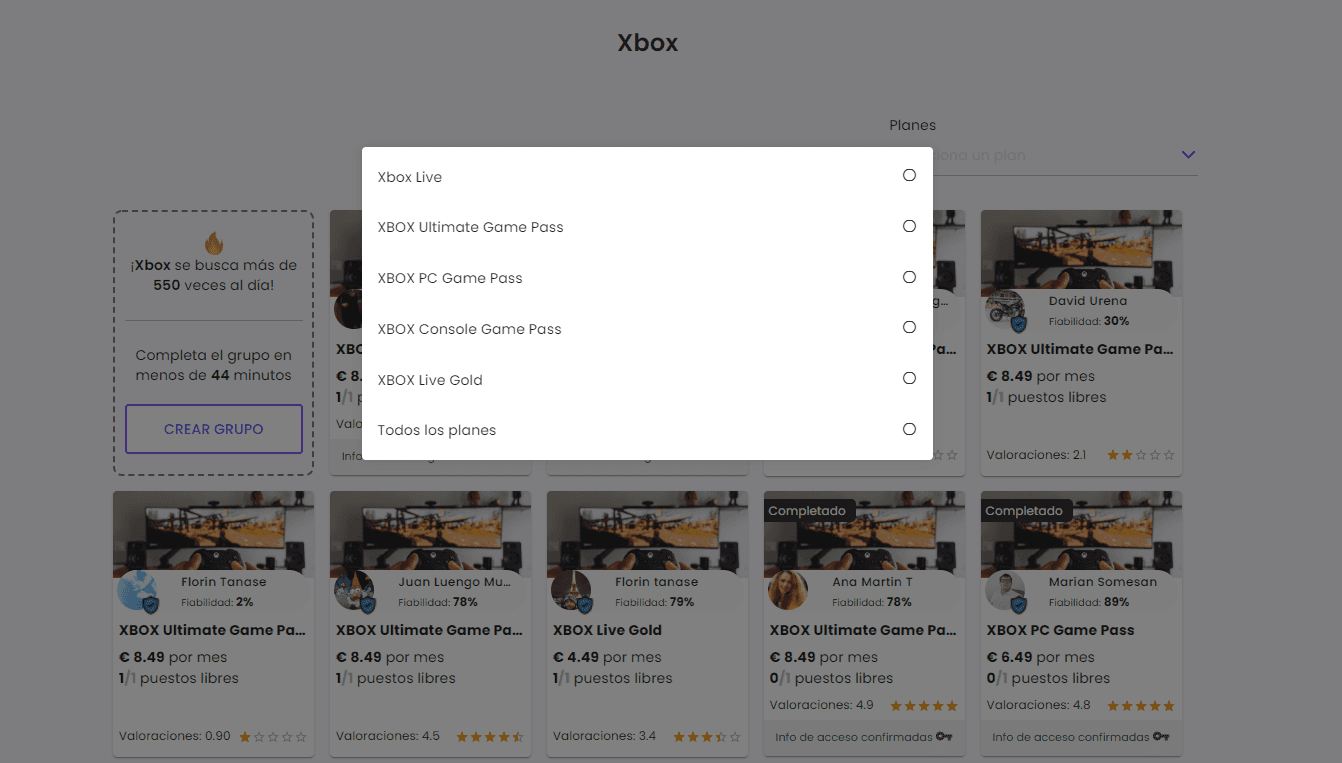This screenshot has width=1342, height=763.
Task: Expand the Planes dropdown chevron
Action: 1188,155
